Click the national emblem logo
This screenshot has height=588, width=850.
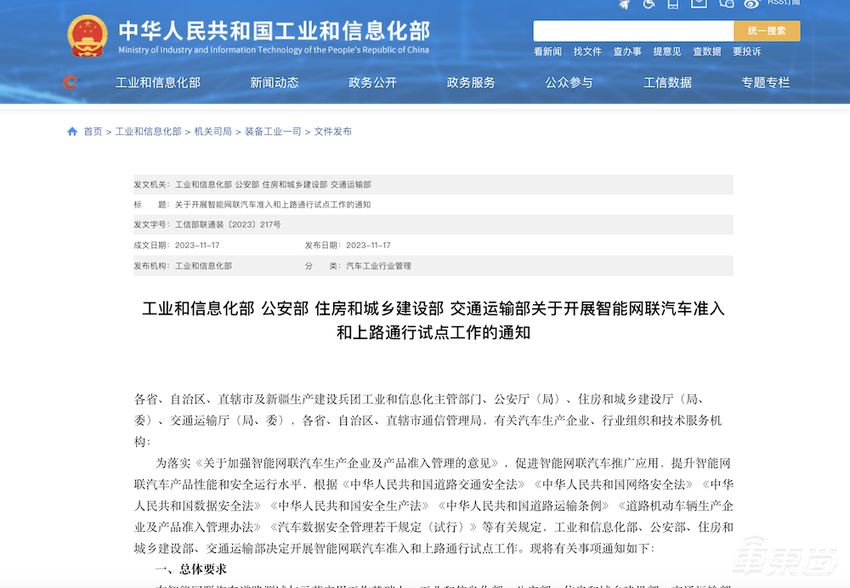point(87,34)
